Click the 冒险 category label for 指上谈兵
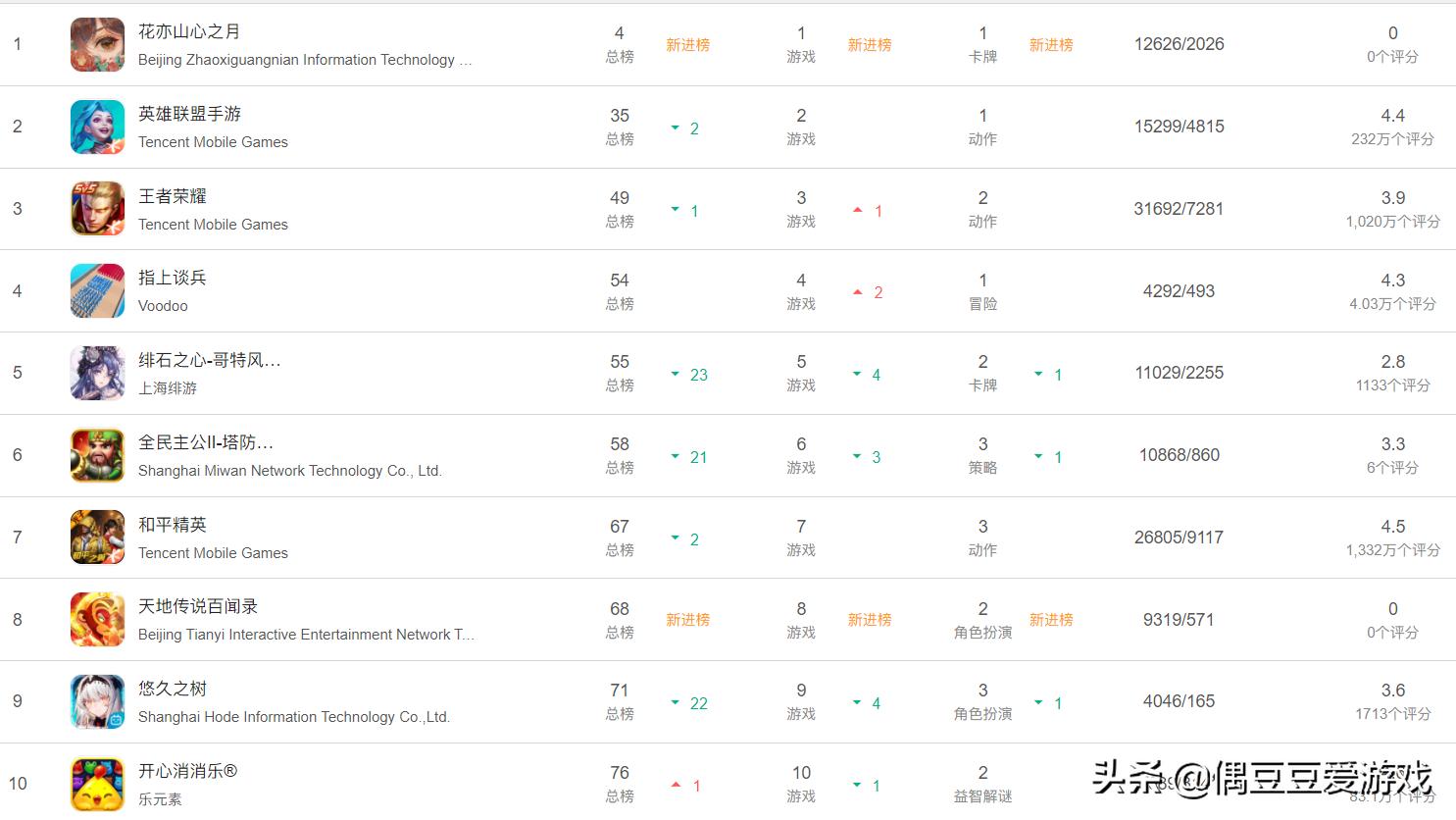The image size is (1456, 820). coord(982,304)
